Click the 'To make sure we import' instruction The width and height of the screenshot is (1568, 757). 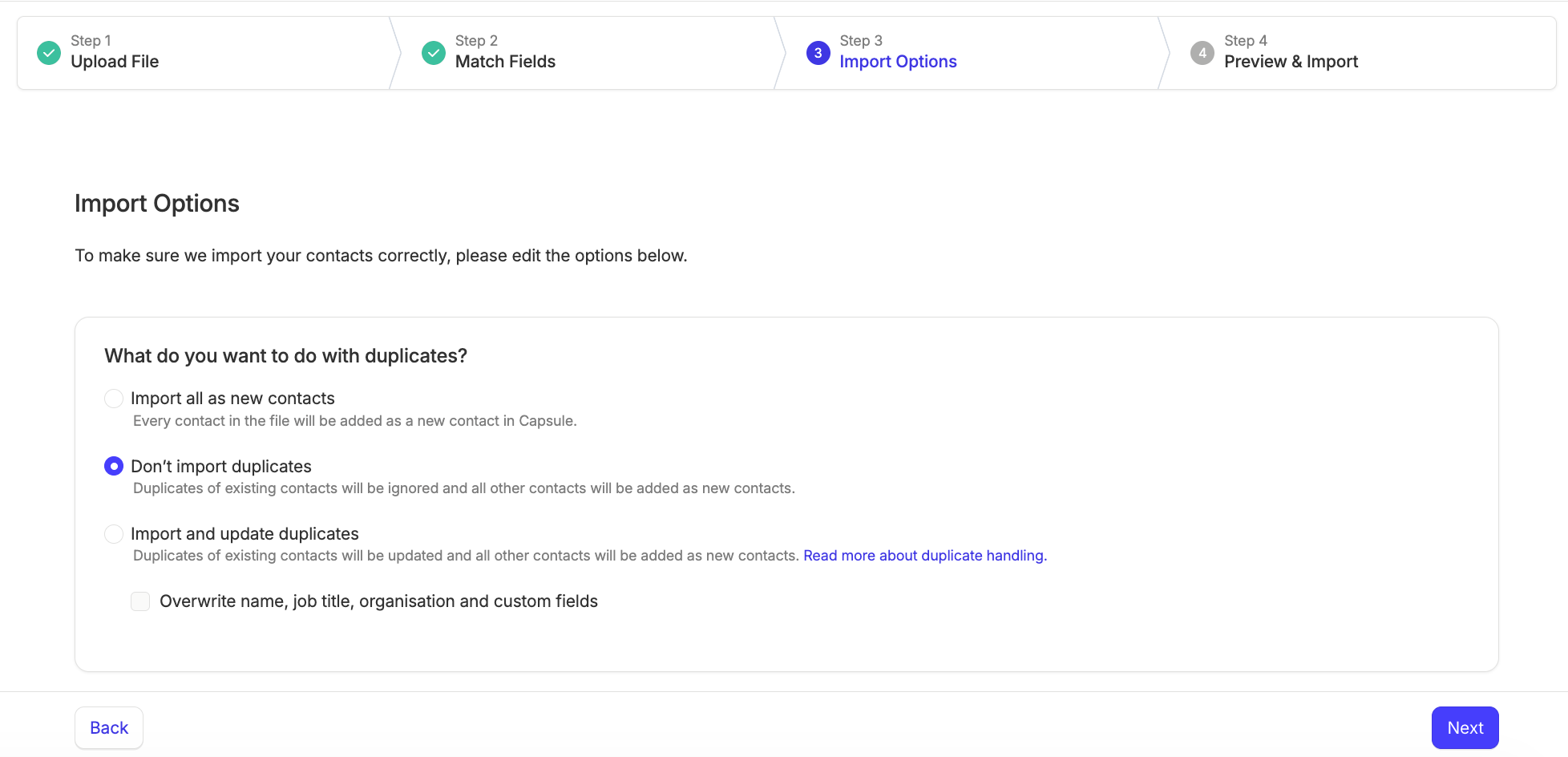tap(381, 256)
